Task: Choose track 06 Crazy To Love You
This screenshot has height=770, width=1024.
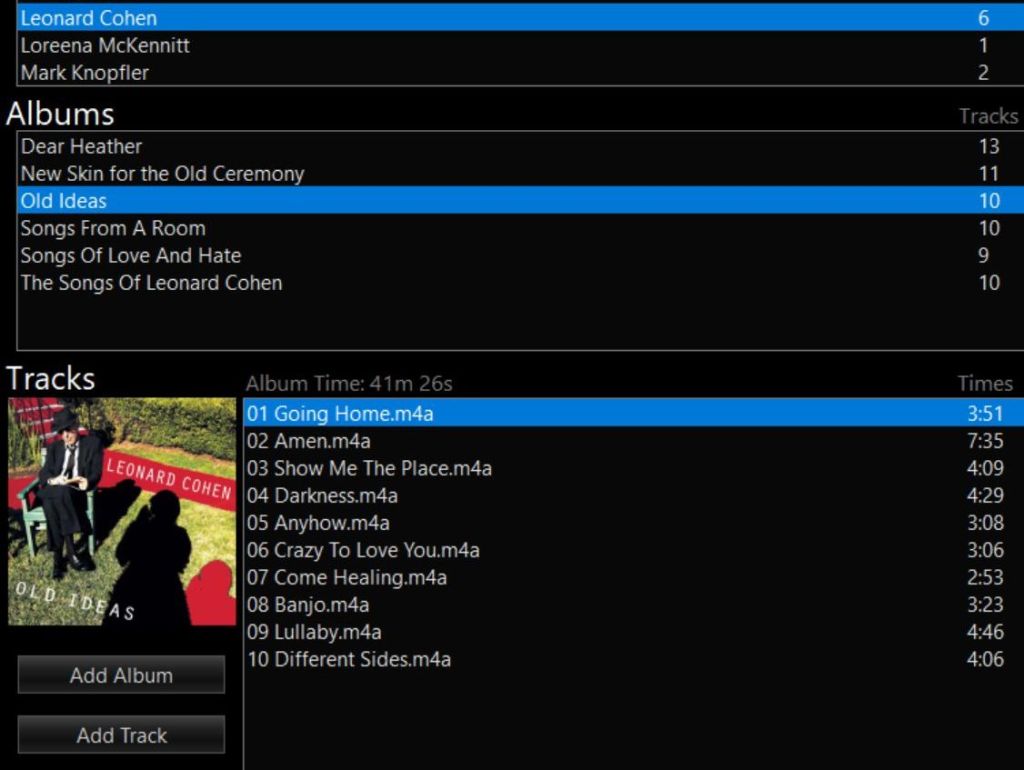Action: click(x=363, y=550)
